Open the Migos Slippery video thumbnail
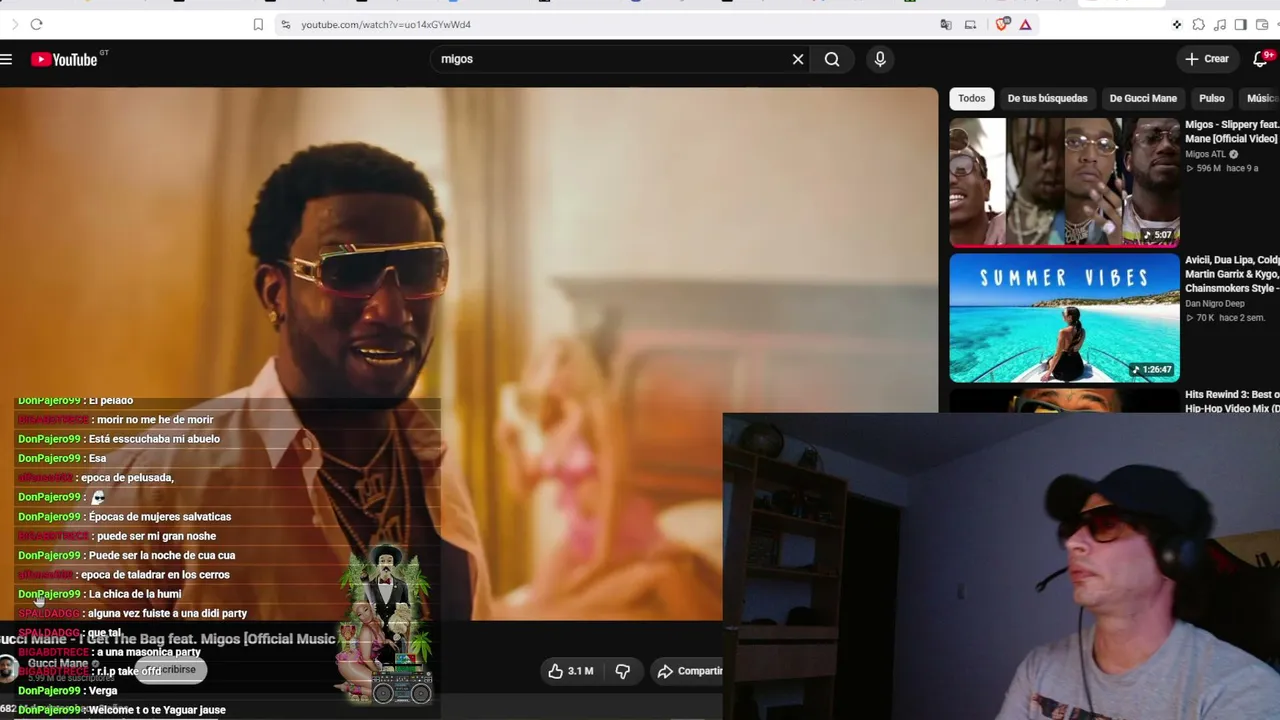 1064,182
